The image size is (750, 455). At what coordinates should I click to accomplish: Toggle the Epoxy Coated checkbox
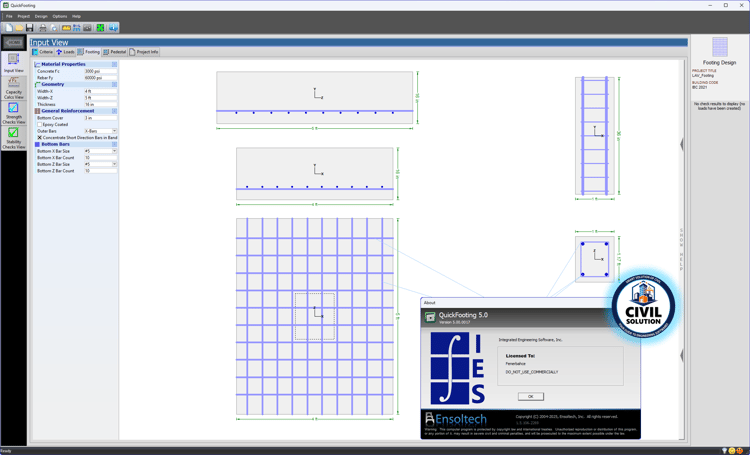point(40,124)
